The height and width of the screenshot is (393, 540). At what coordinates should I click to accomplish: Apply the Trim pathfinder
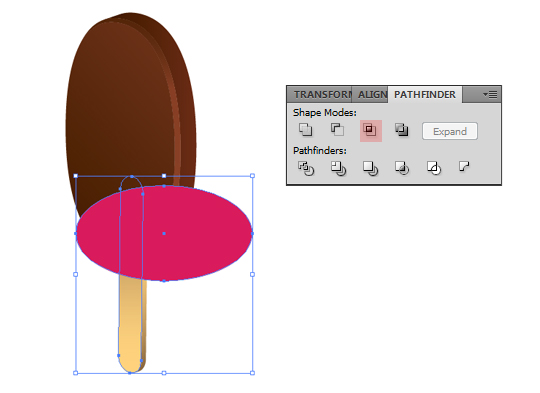[338, 168]
